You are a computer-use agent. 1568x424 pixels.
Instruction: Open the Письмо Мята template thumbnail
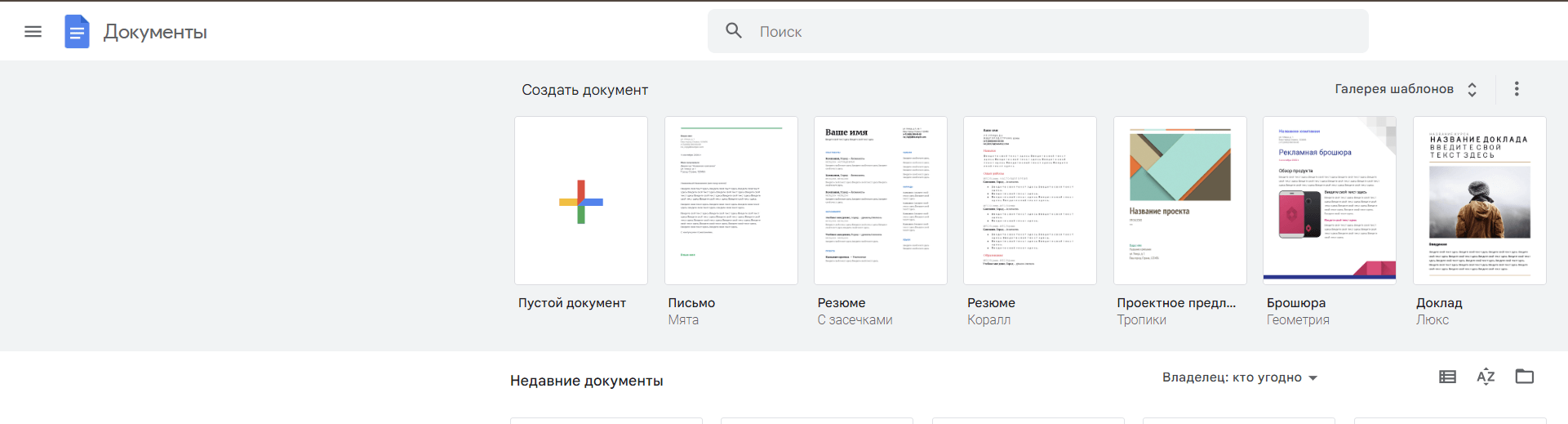[x=731, y=200]
